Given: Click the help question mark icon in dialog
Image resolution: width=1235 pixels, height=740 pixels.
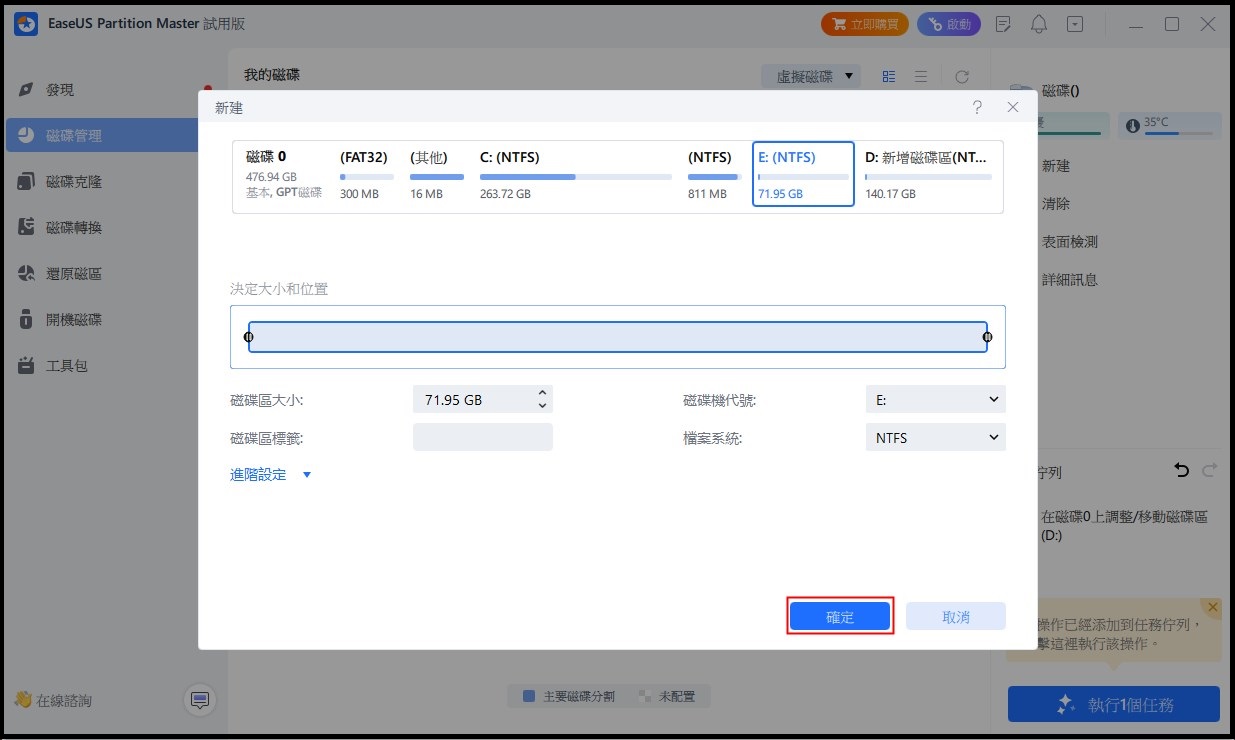Looking at the screenshot, I should pyautogui.click(x=976, y=107).
